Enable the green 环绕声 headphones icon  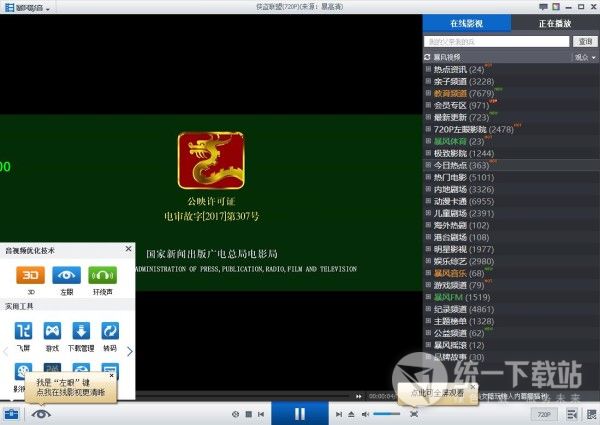click(x=103, y=275)
